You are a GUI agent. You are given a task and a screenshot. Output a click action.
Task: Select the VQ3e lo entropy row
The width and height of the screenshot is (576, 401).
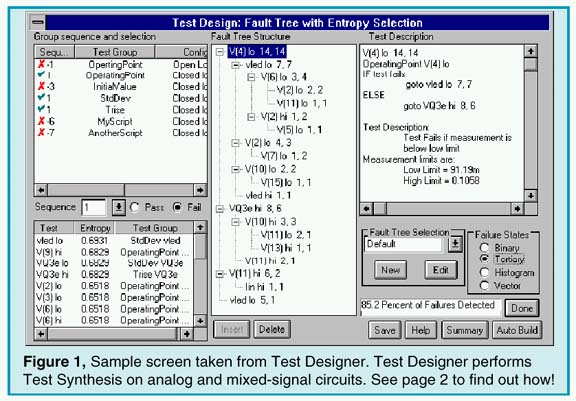114,263
